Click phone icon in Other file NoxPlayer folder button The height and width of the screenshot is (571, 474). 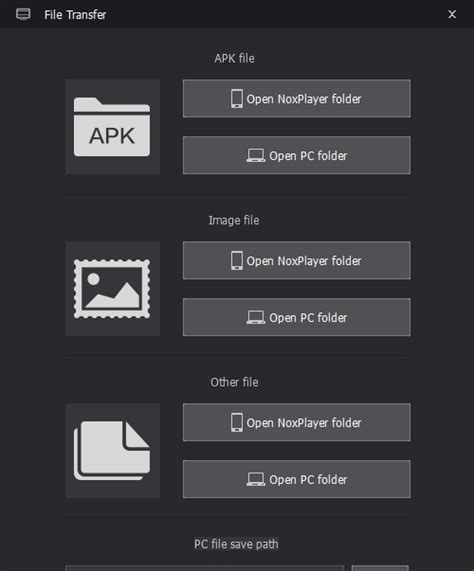tap(237, 422)
